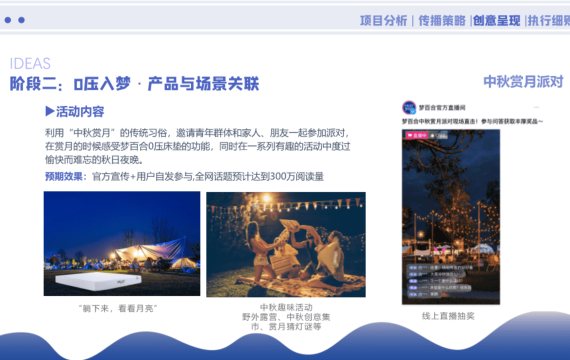Viewport: 570px width, 360px height.
Task: Click the “躺下来，看看月亮” caption
Action: [x=118, y=309]
